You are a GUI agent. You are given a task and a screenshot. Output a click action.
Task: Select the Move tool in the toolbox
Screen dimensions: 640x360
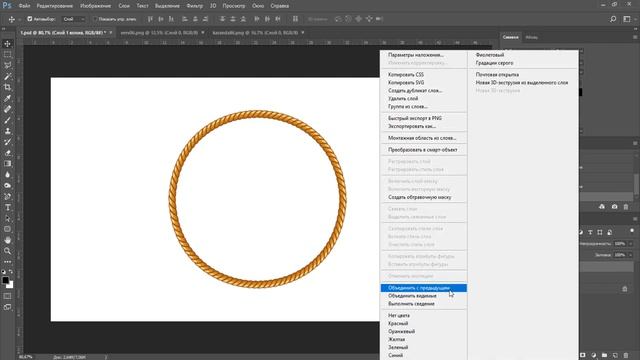(x=7, y=44)
